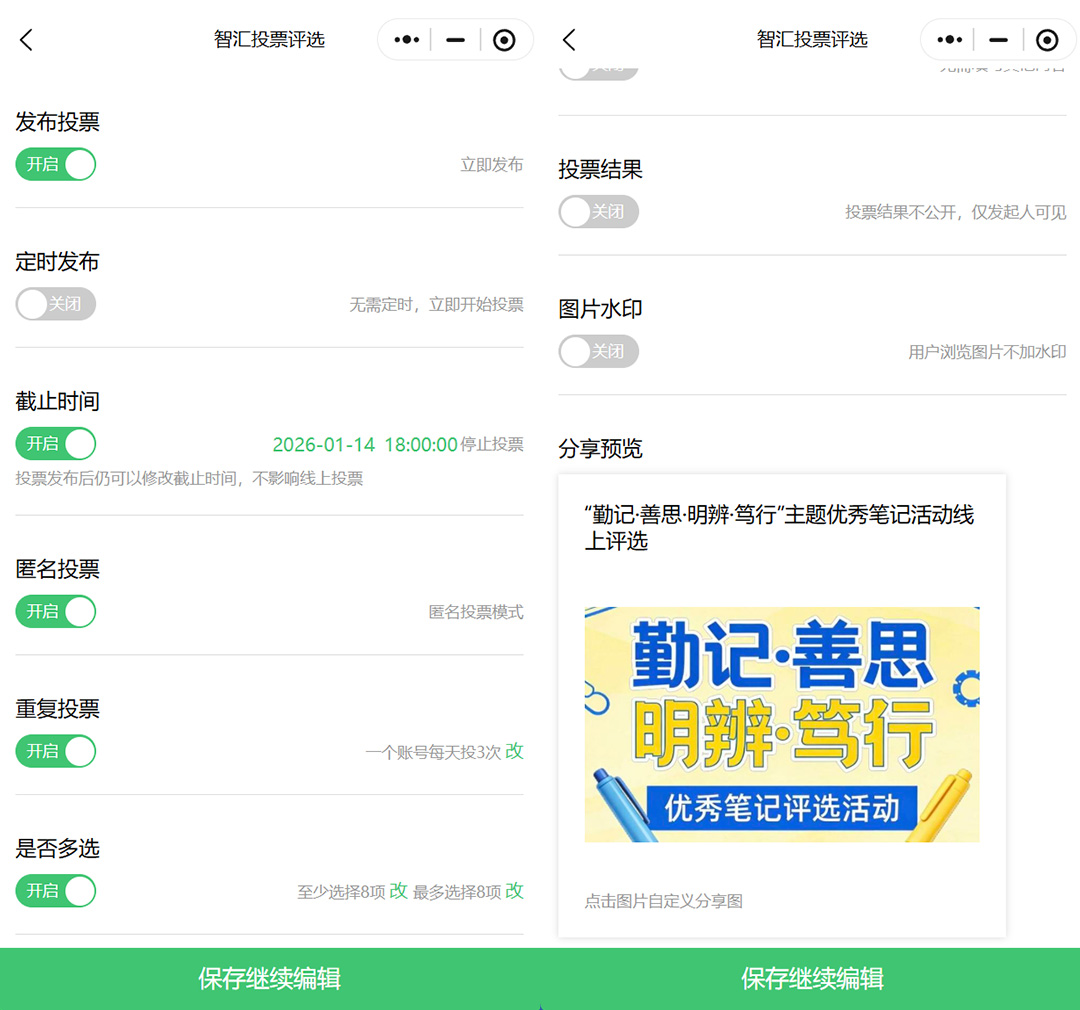
Task: Click the back arrow in left panel
Action: [26, 40]
